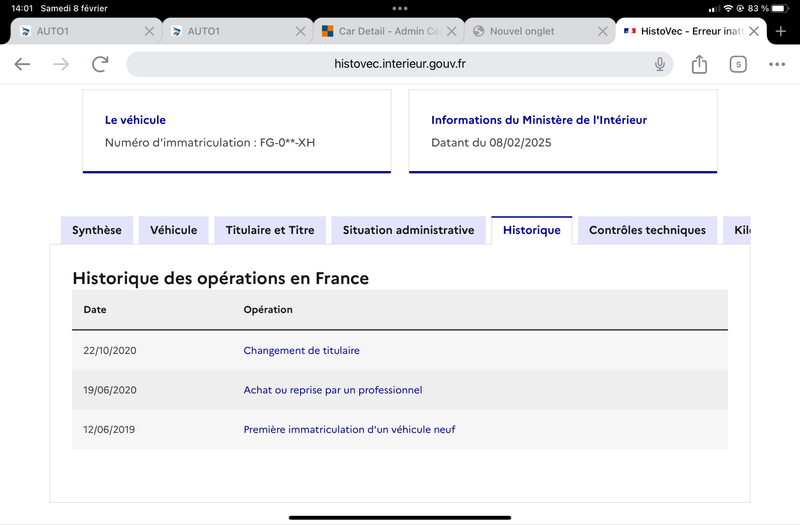Image resolution: width=800 pixels, height=525 pixels.
Task: Close the Car Detail - Admin tab
Action: click(452, 31)
